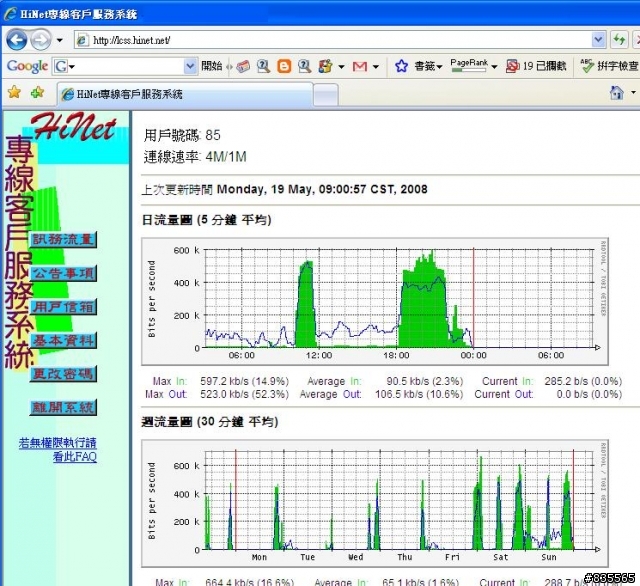The width and height of the screenshot is (640, 586).
Task: Select the HiNet專線客戶服務系統 tab
Action: pos(184,94)
